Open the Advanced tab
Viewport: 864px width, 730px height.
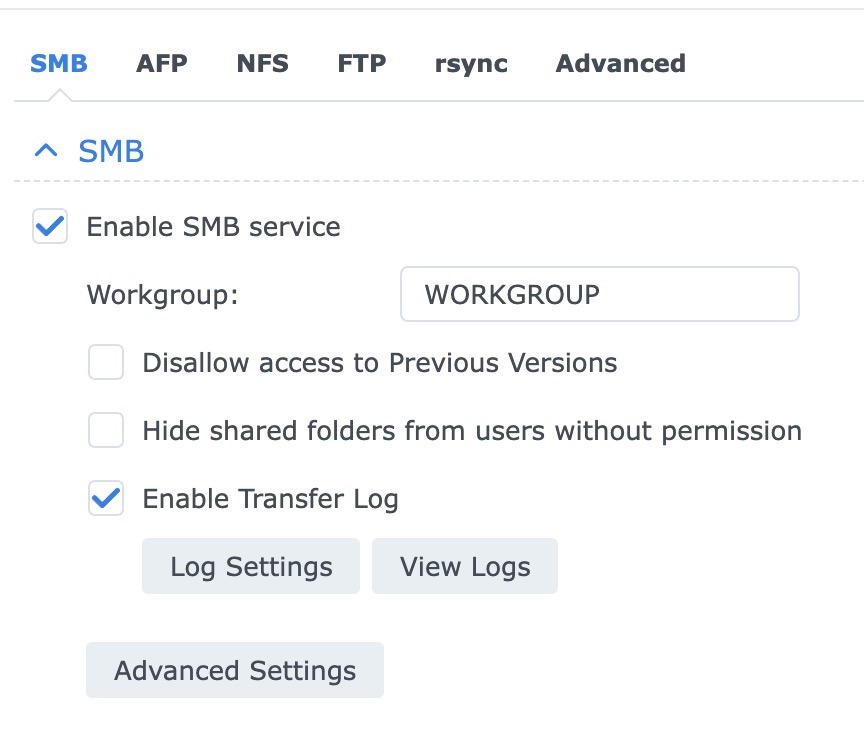pos(620,64)
